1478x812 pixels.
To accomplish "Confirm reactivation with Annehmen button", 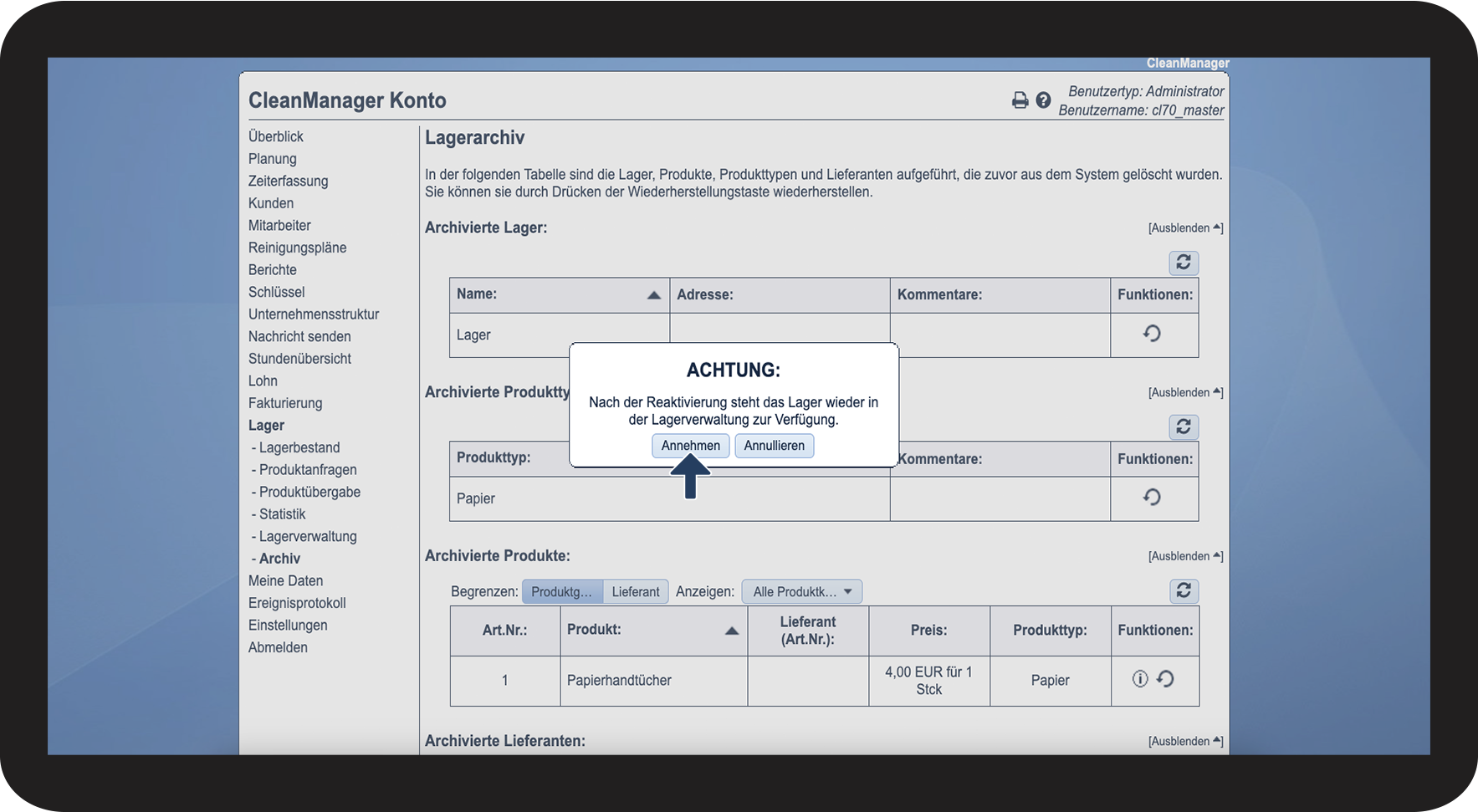I will (690, 446).
